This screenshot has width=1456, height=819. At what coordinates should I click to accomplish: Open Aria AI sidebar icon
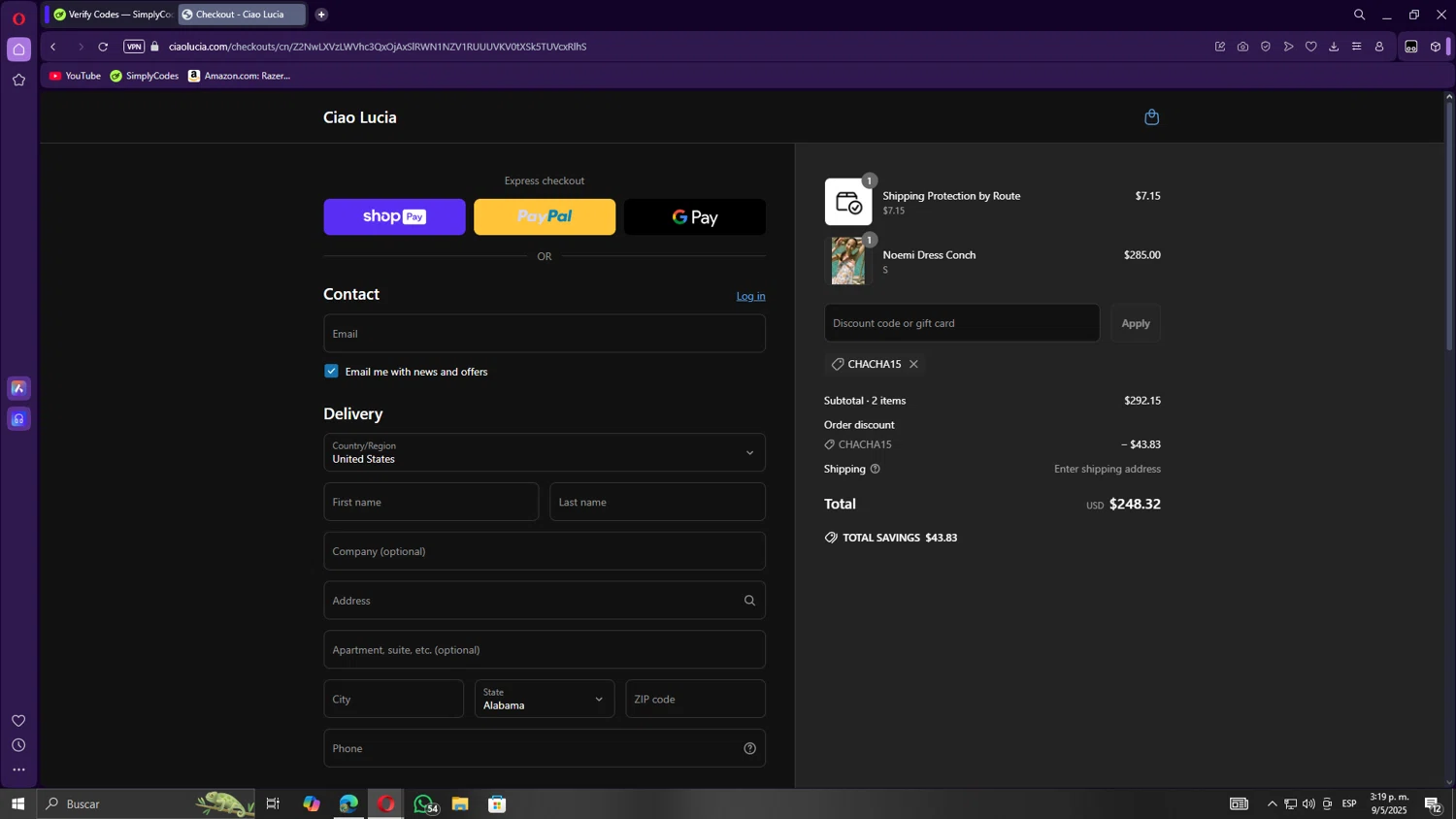tap(18, 388)
